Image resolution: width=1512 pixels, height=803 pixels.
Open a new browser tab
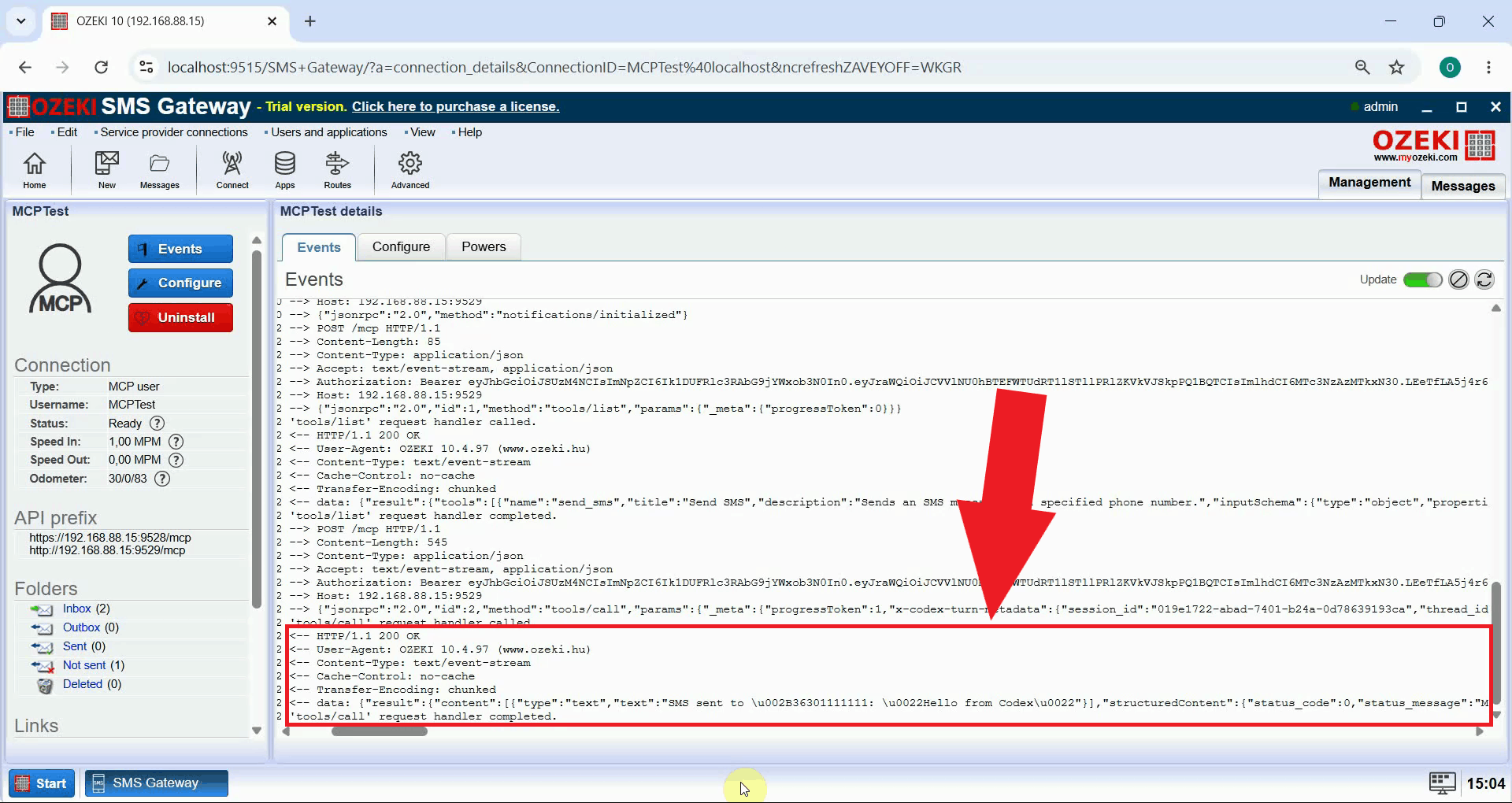pos(310,21)
